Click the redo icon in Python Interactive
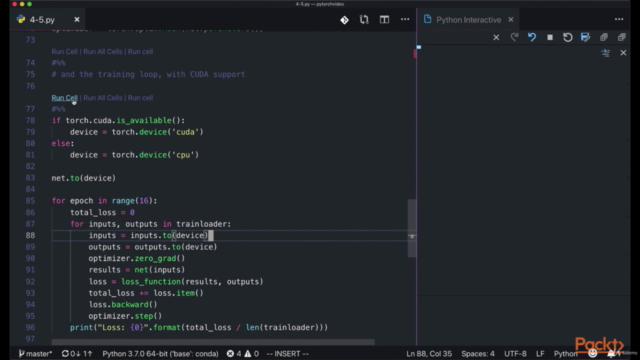This screenshot has height=360, width=640. (514, 38)
